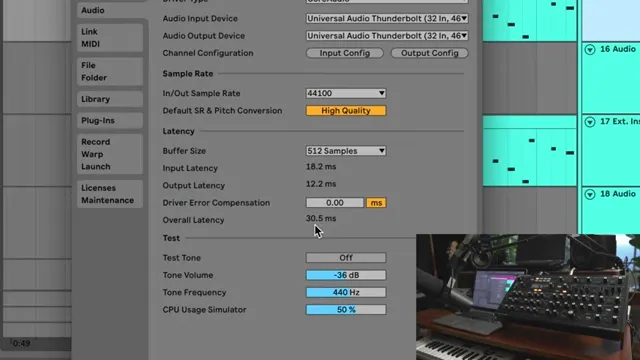This screenshot has width=640, height=360.
Task: Click the 0:49 time indicator
Action: (x=21, y=343)
